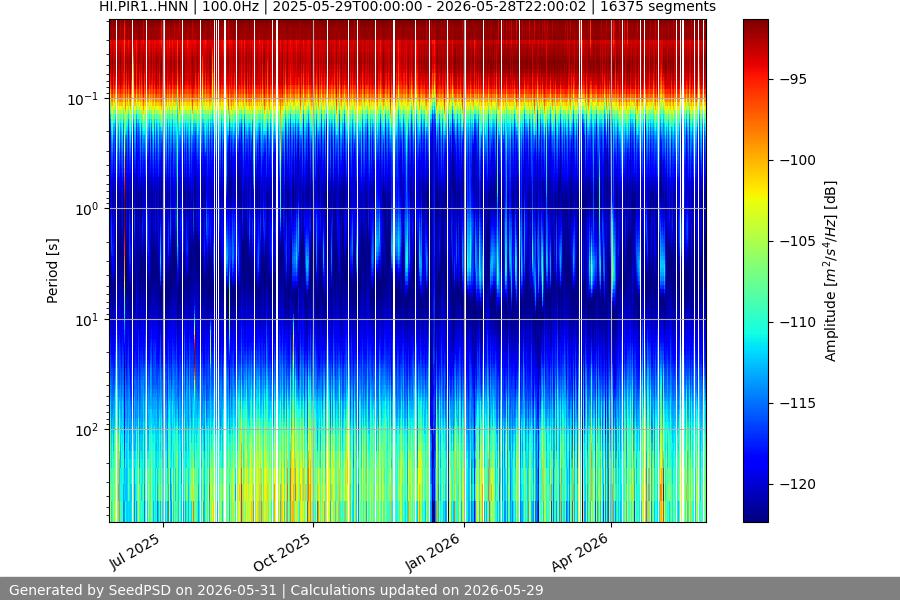Image resolution: width=900 pixels, height=600 pixels.
Task: Click the -115 value on the colorbar
Action: tap(798, 403)
